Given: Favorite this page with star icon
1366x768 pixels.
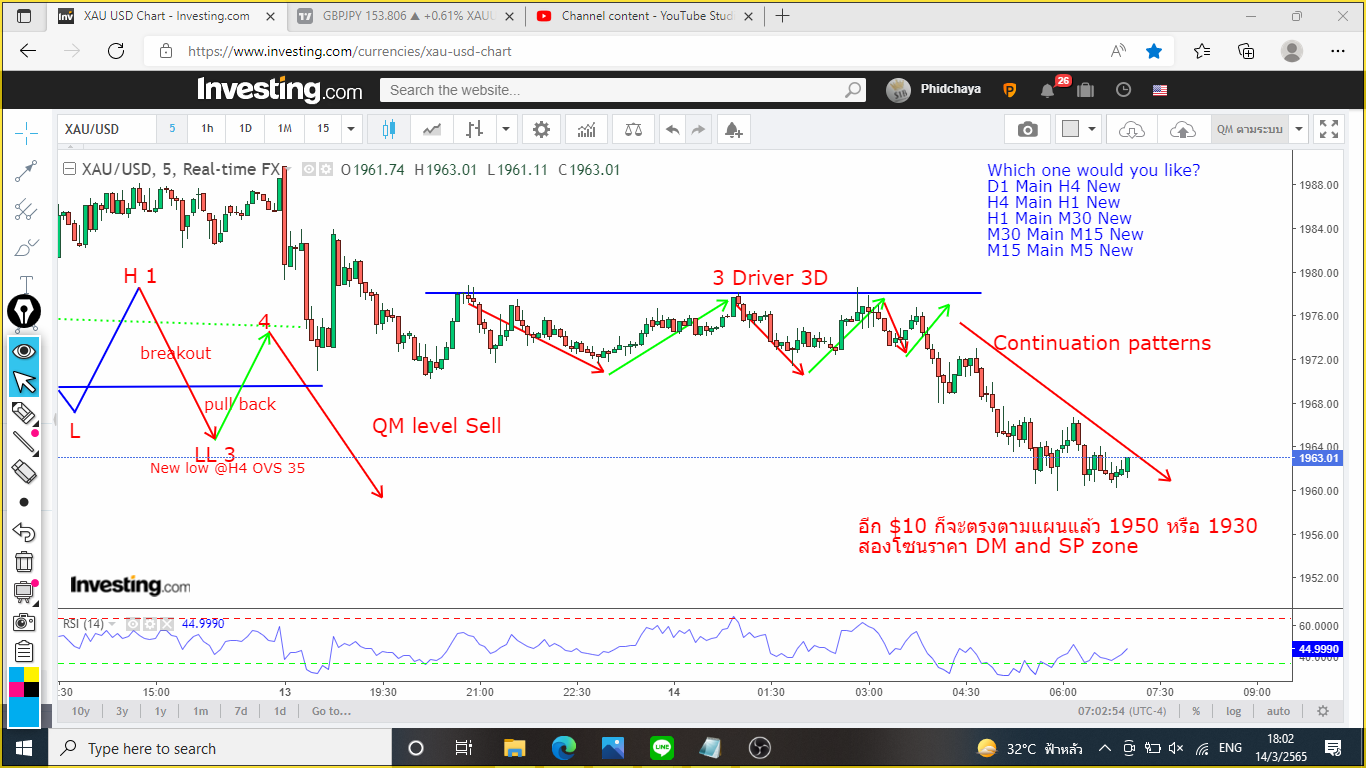Looking at the screenshot, I should tap(1154, 51).
